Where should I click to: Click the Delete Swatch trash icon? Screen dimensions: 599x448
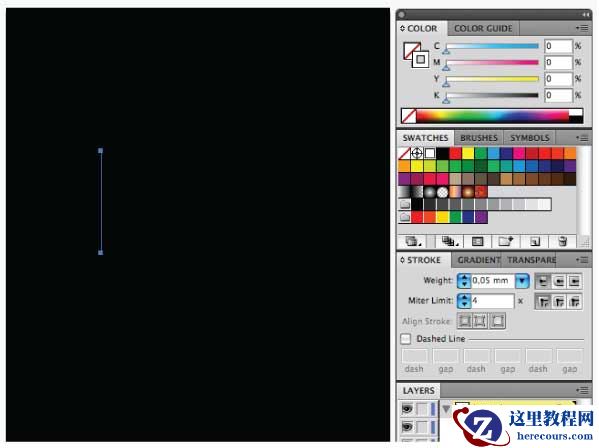(562, 241)
